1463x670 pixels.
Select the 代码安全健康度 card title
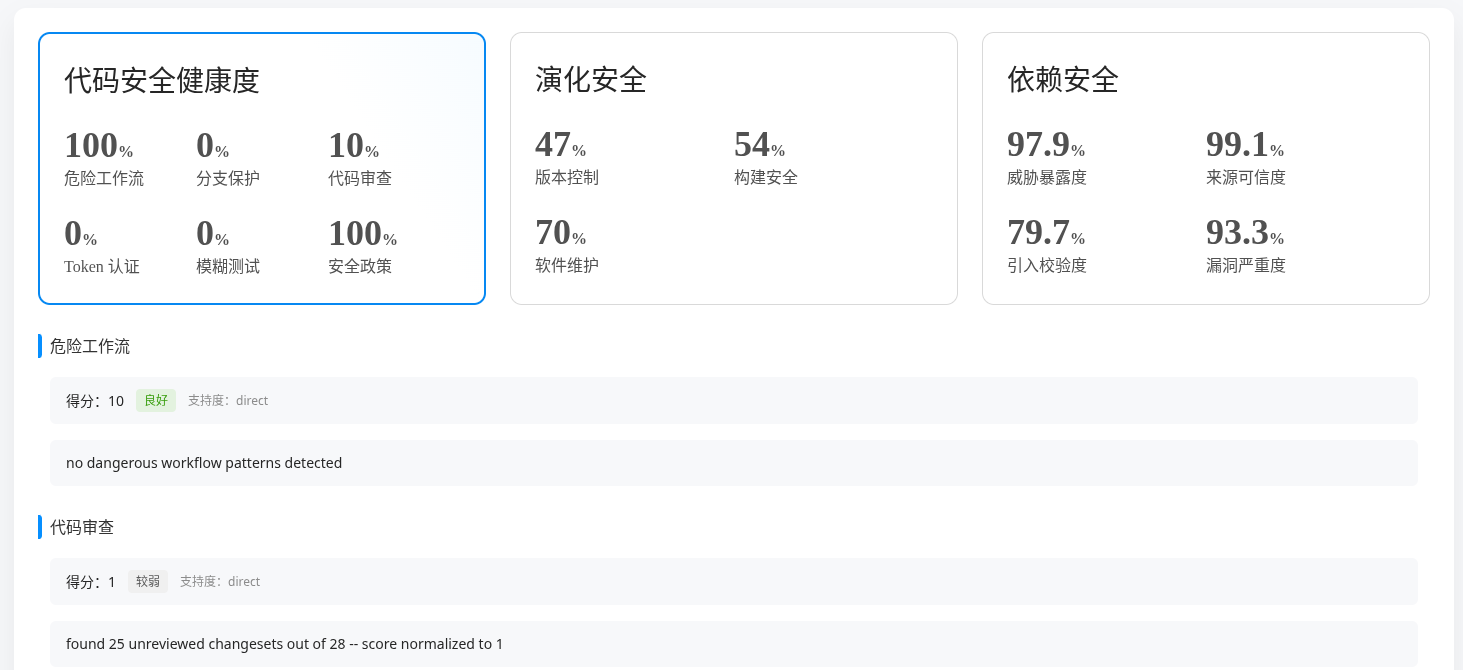(162, 80)
